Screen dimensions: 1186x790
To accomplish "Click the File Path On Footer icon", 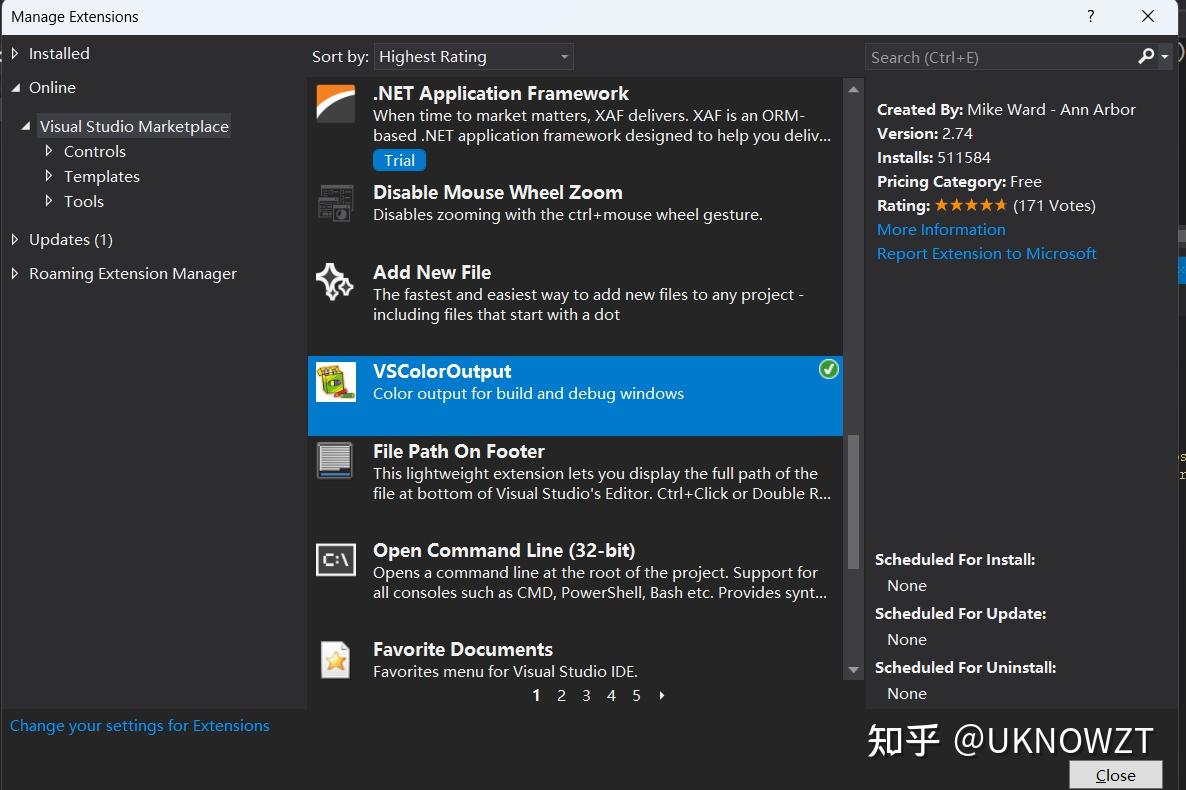I will pyautogui.click(x=336, y=461).
